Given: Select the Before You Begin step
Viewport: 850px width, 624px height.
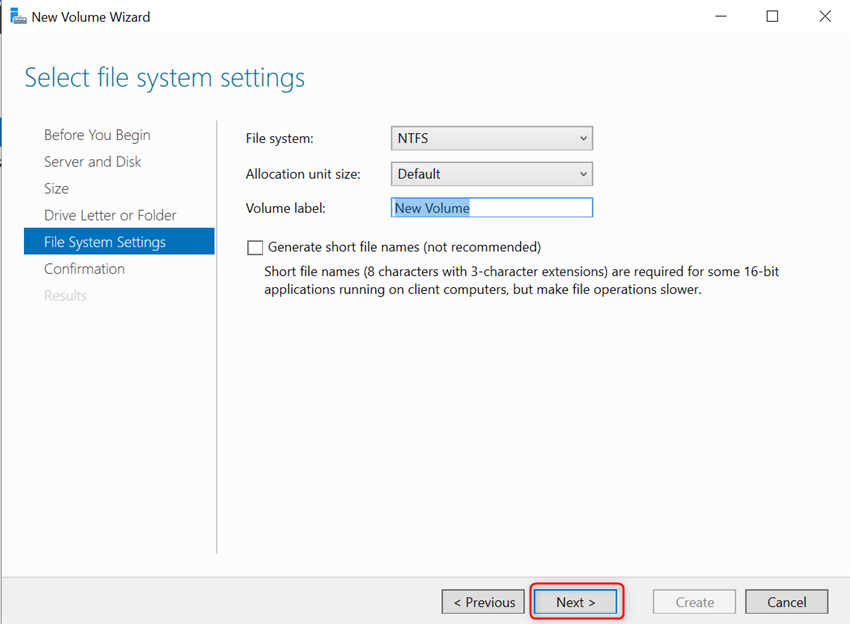Looking at the screenshot, I should [97, 134].
